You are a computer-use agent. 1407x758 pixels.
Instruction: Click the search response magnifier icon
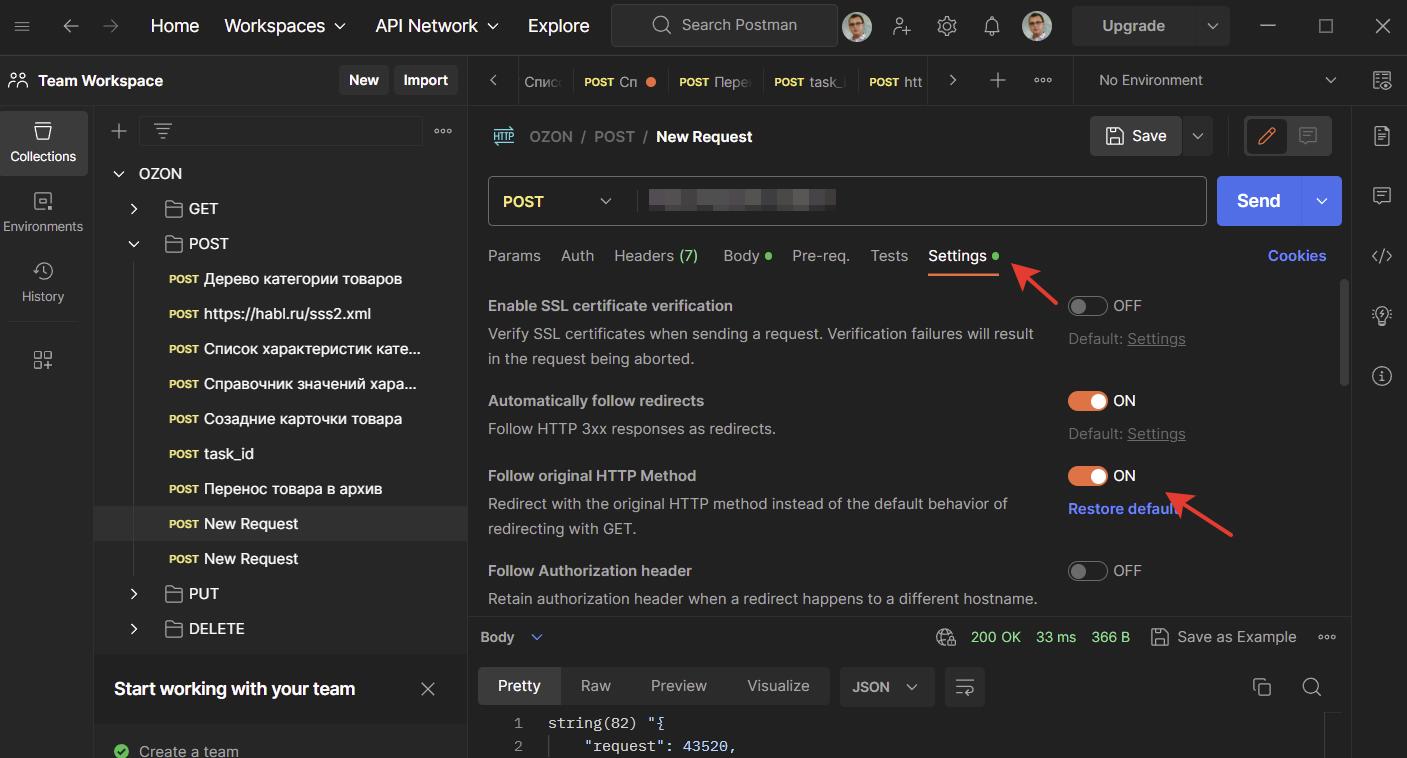1312,686
